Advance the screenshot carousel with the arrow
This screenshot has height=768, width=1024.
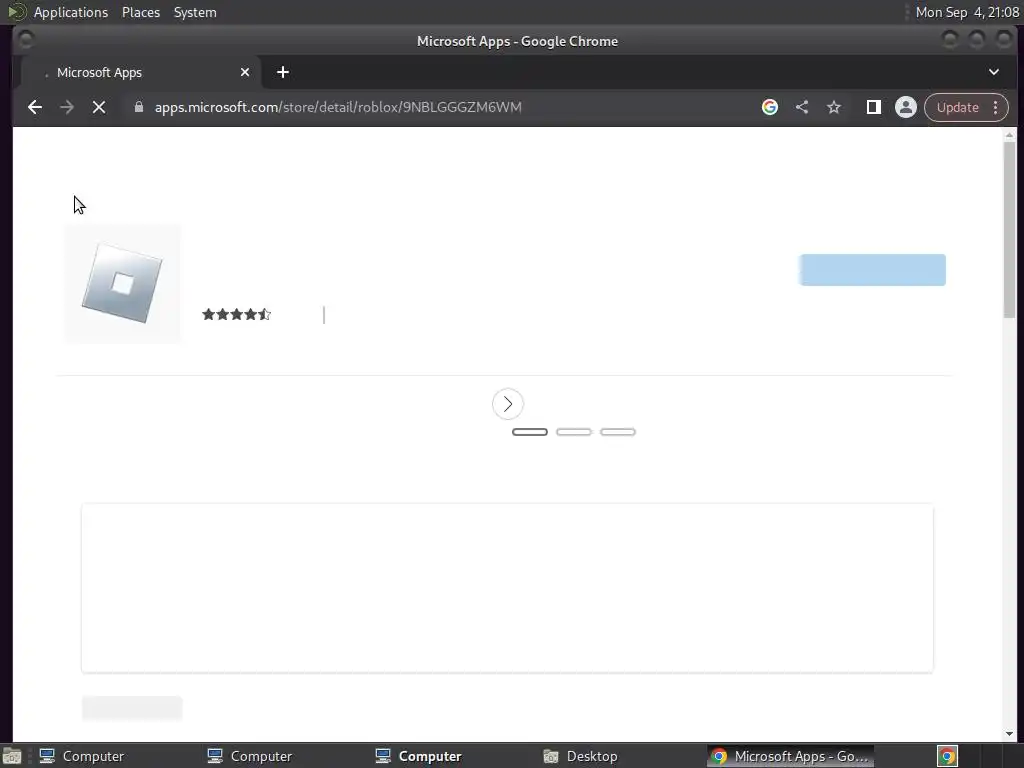coord(507,404)
